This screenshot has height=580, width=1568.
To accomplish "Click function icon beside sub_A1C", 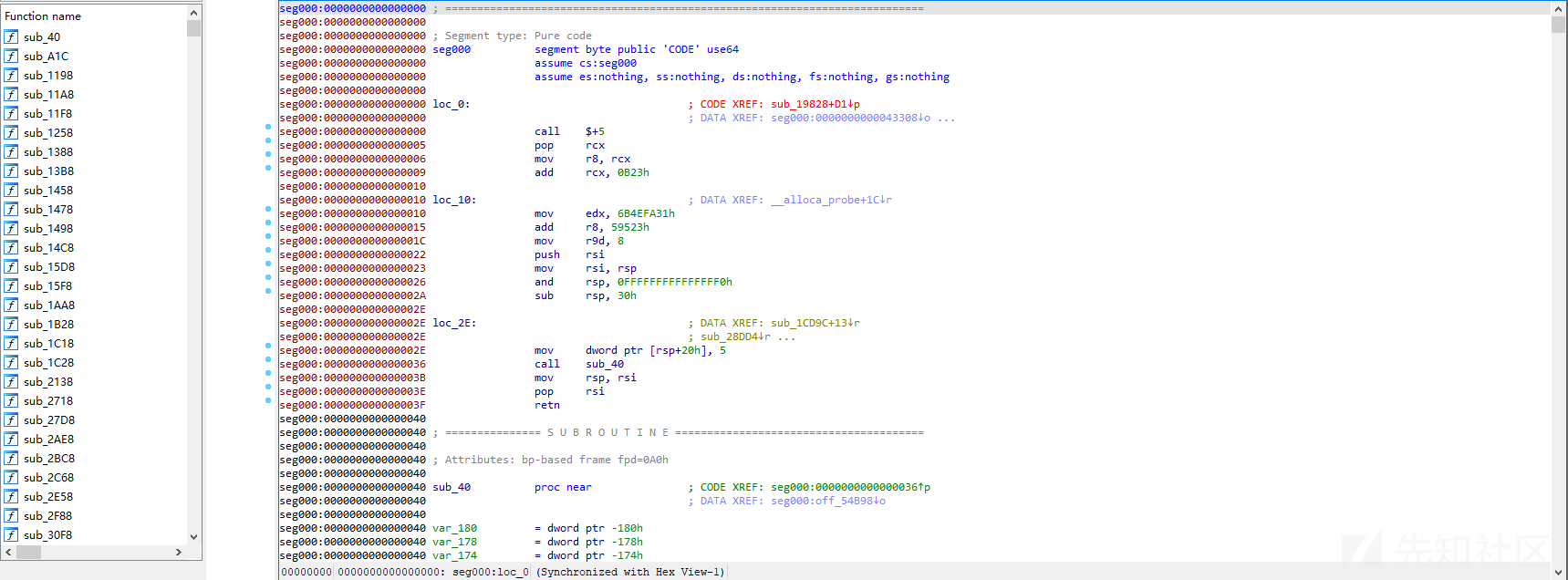I will click(11, 56).
